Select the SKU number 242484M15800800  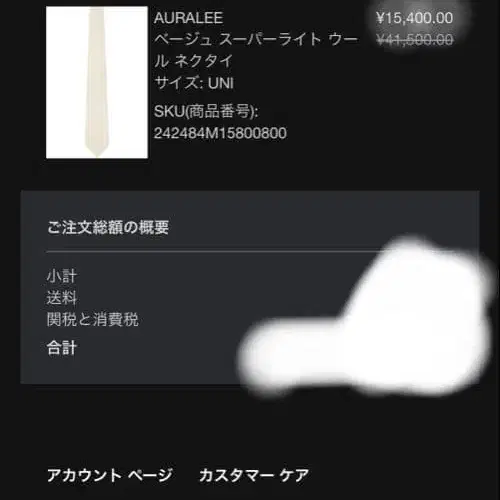220,133
